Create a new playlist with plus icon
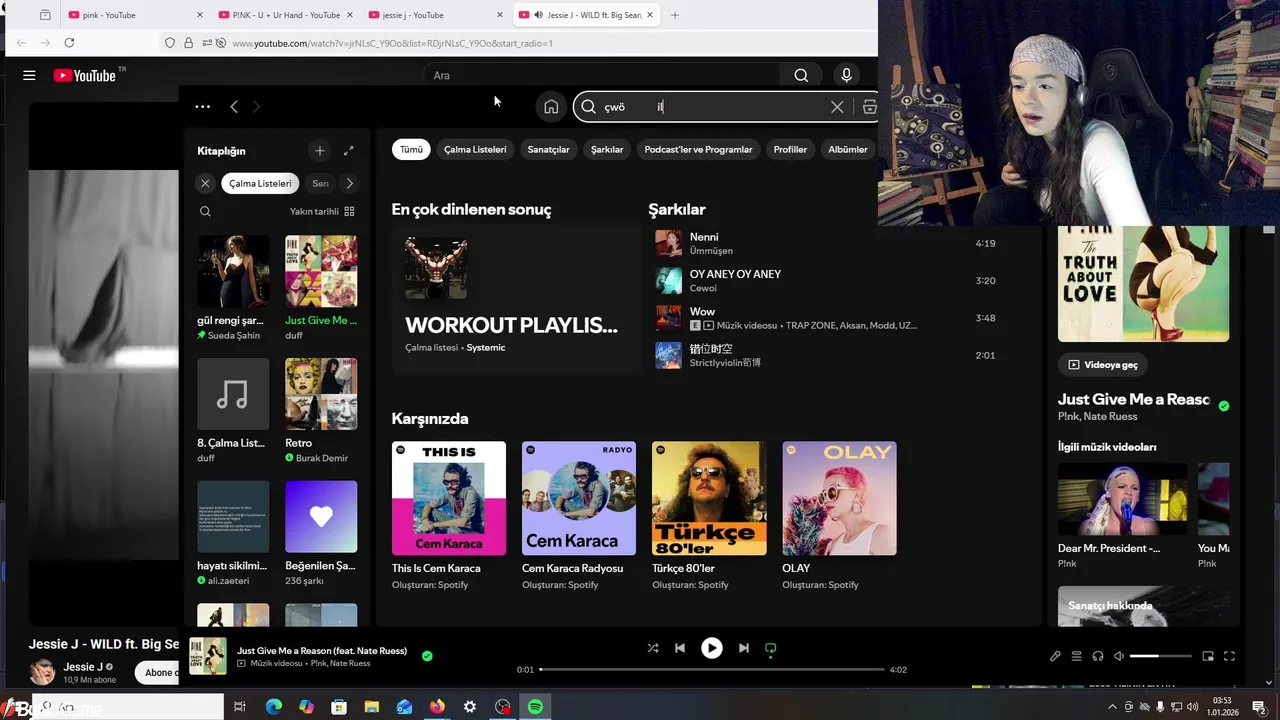 coord(320,151)
